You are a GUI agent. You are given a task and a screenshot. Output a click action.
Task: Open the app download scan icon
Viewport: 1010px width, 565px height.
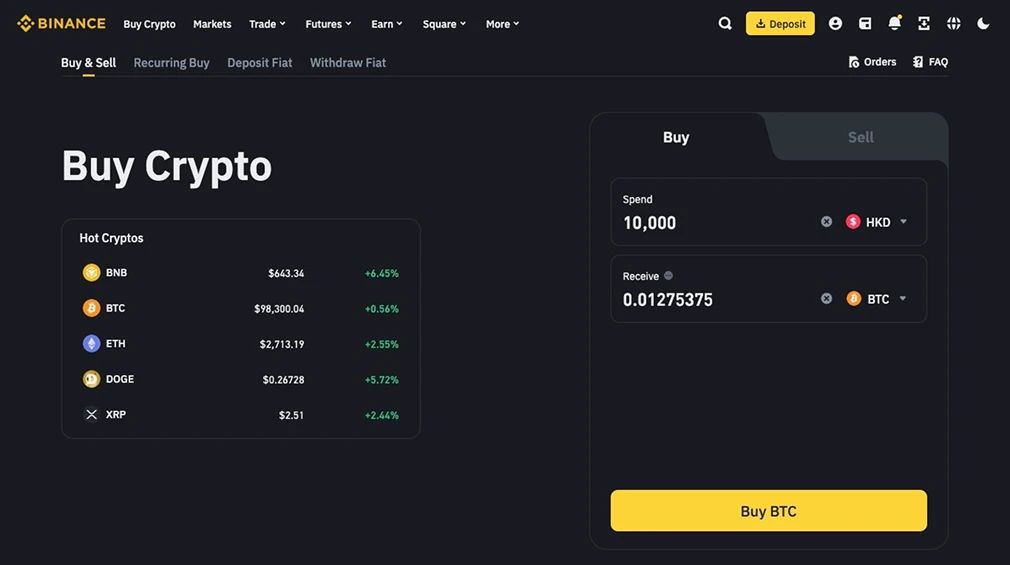pyautogui.click(x=924, y=24)
